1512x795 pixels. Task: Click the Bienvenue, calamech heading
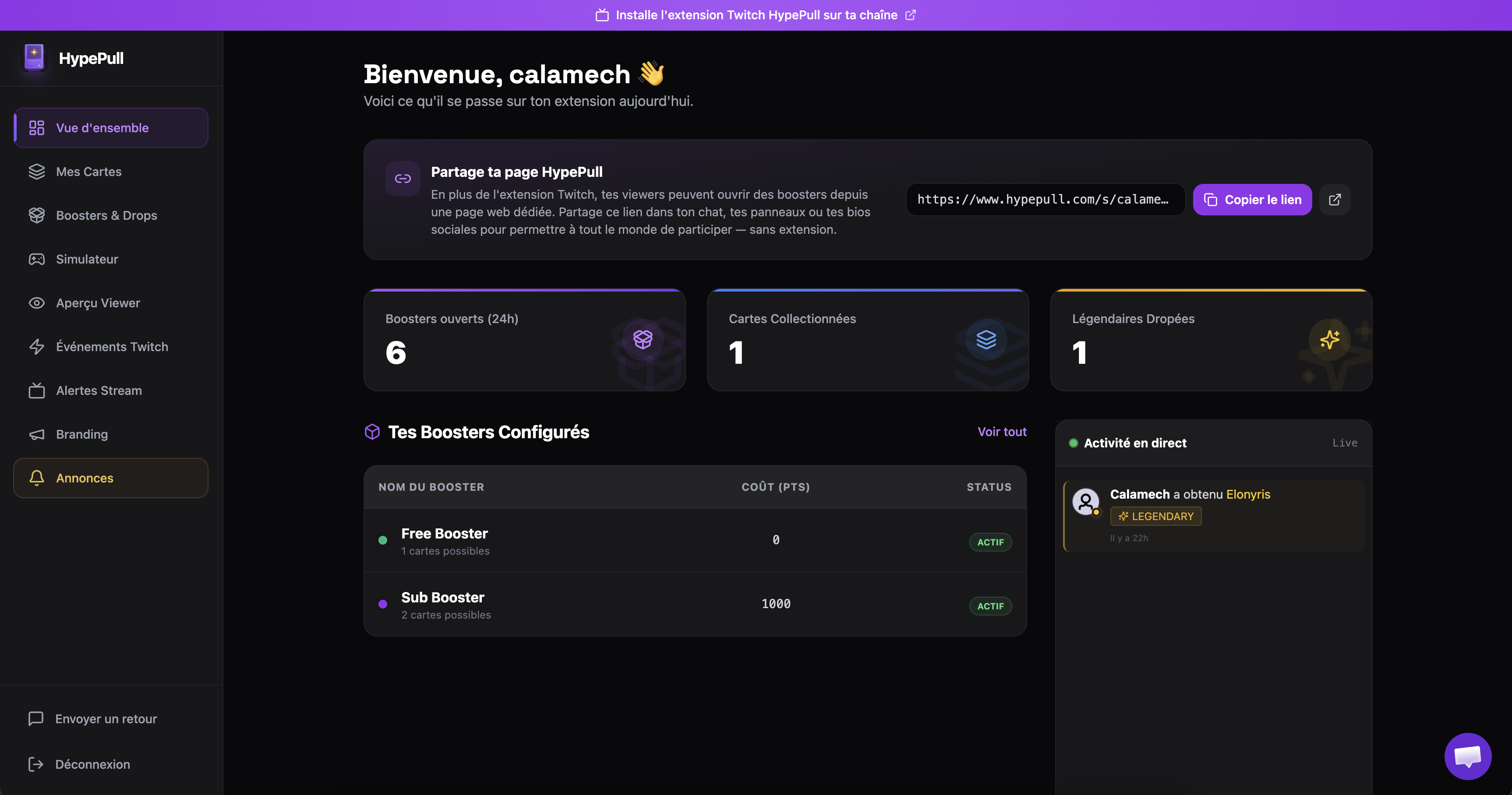pos(514,74)
